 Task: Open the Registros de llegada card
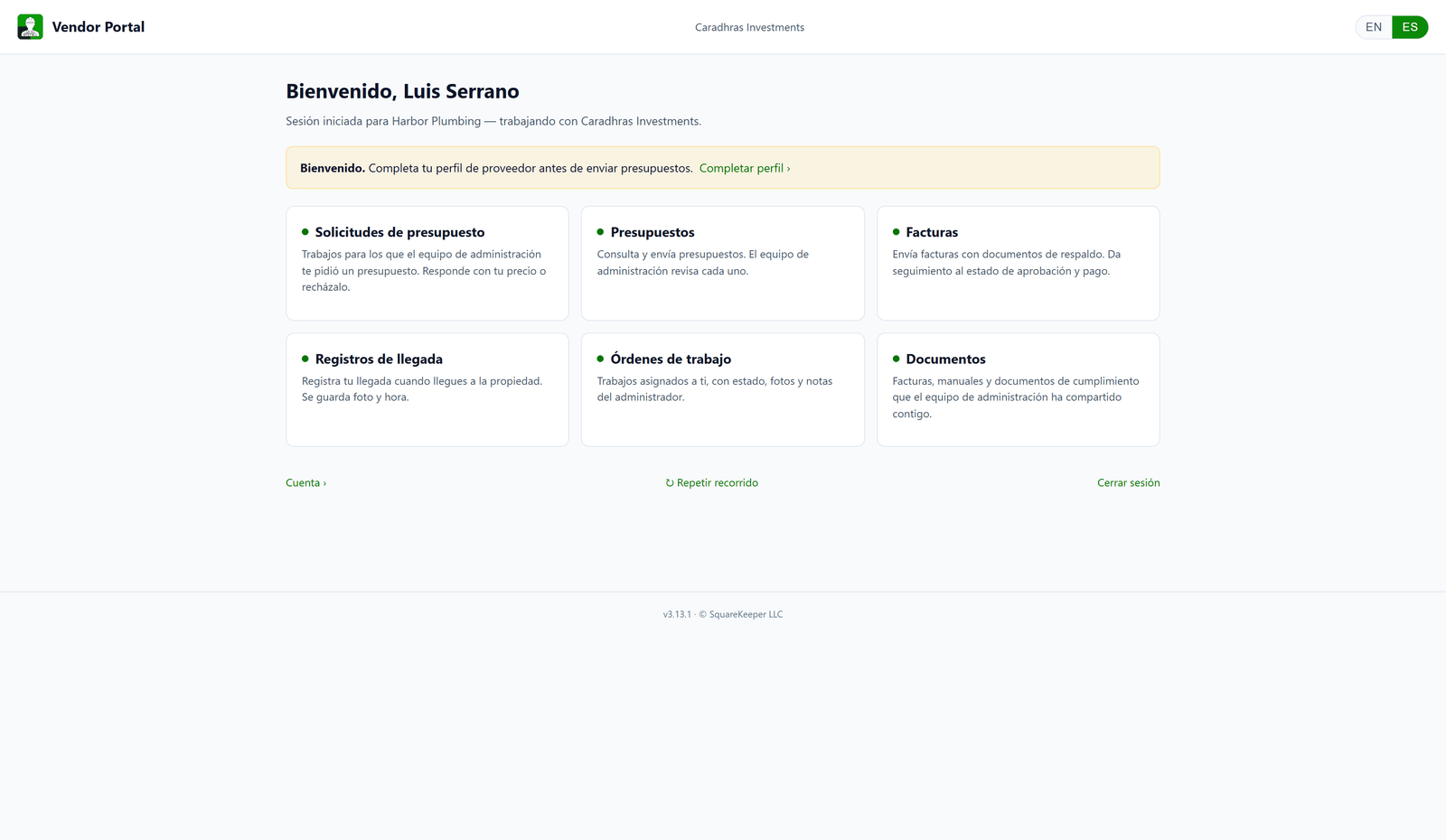point(427,389)
